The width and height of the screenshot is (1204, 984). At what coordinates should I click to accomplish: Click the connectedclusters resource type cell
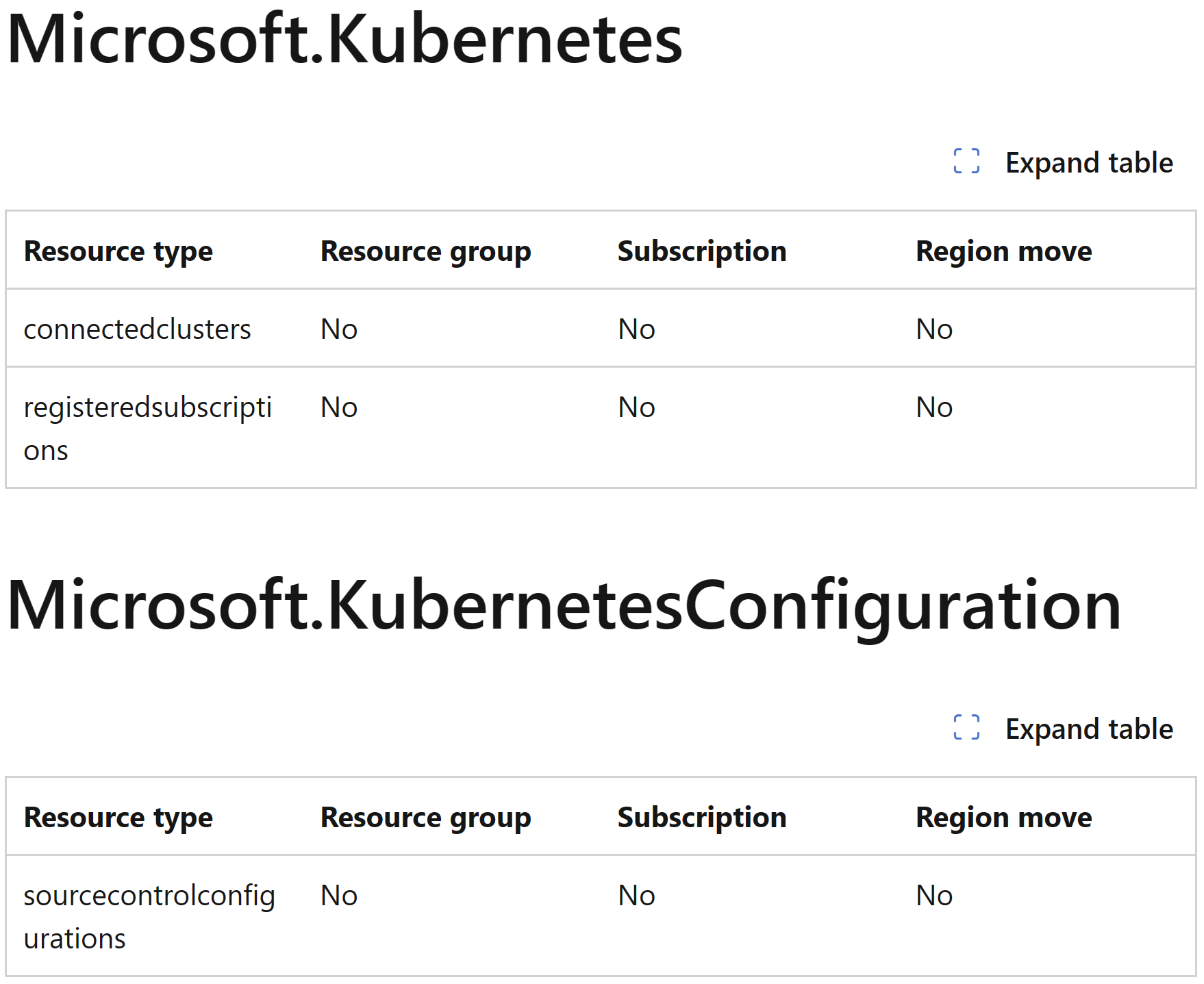[x=137, y=329]
